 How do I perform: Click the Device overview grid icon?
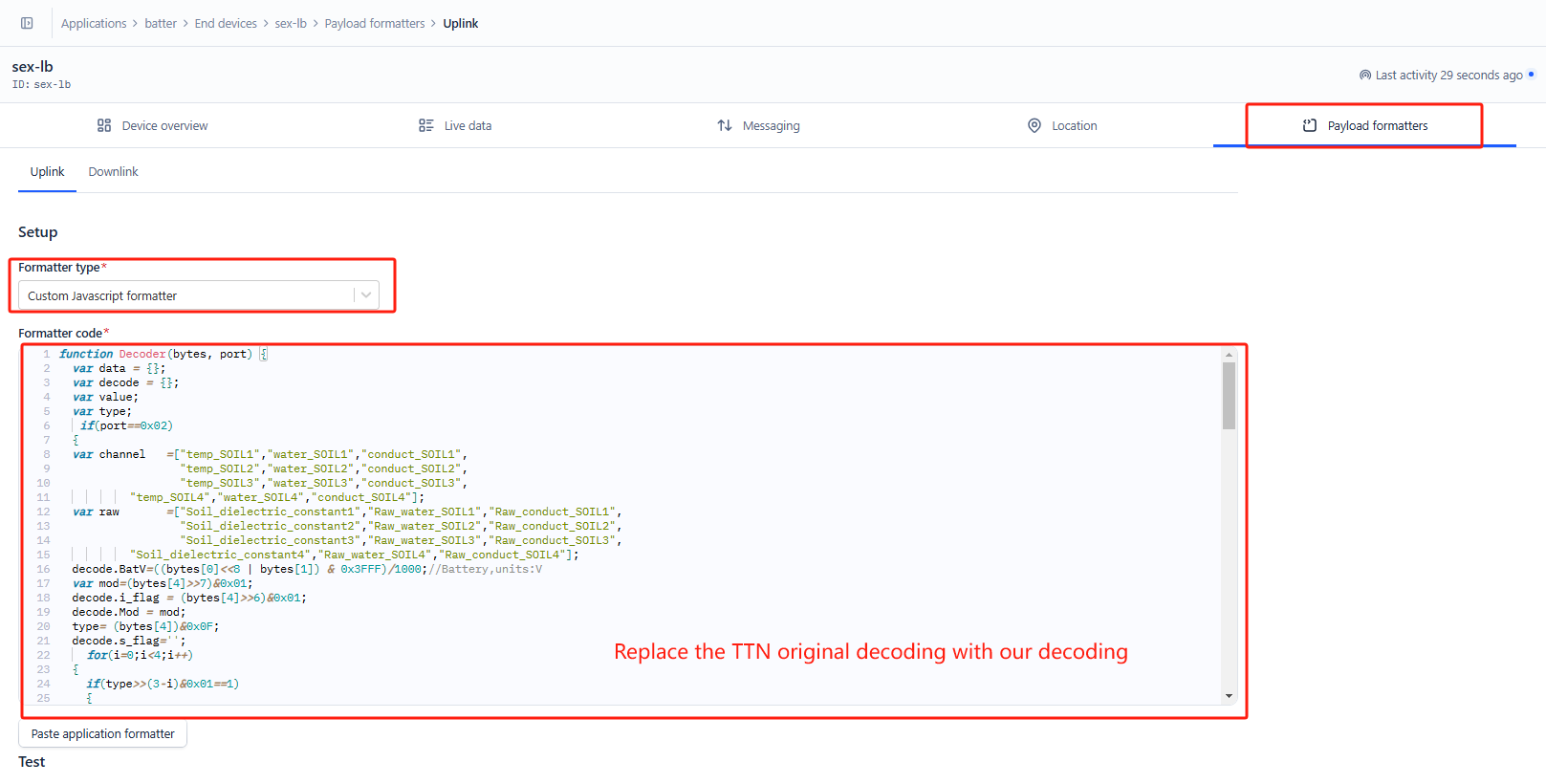point(104,125)
